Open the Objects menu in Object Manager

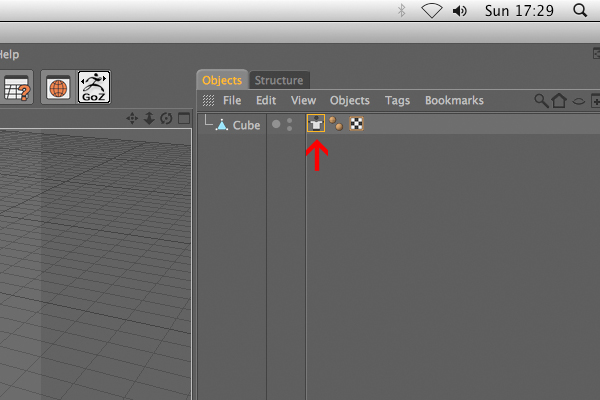click(x=350, y=101)
